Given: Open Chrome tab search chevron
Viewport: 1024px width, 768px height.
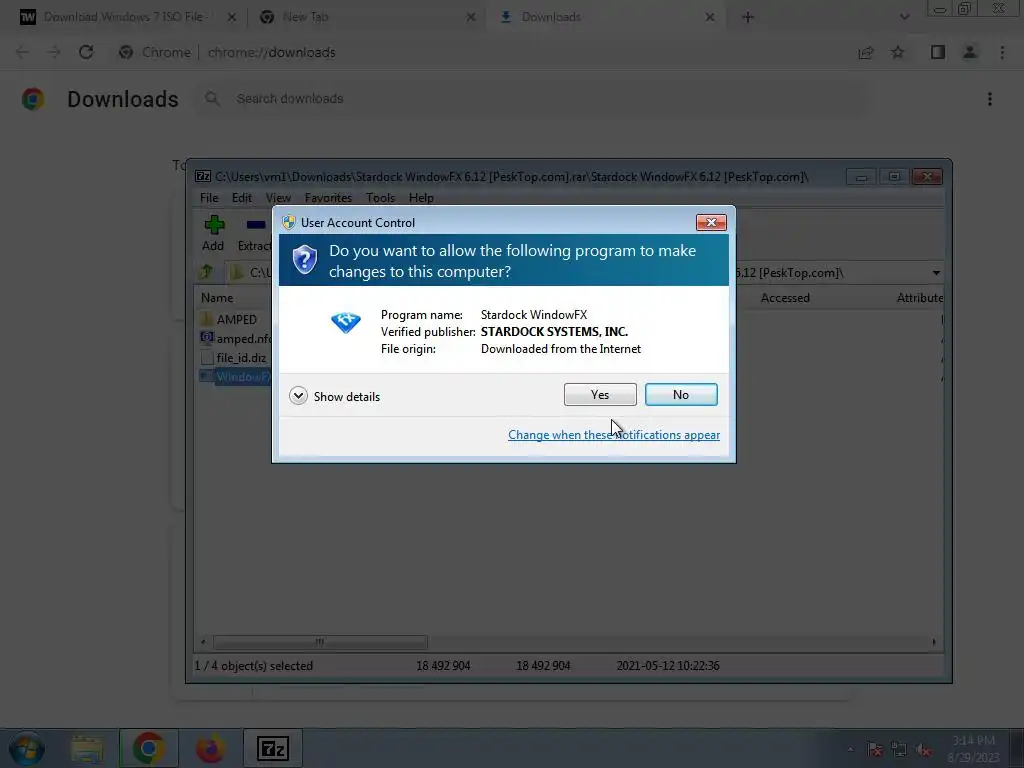Looking at the screenshot, I should (x=904, y=18).
